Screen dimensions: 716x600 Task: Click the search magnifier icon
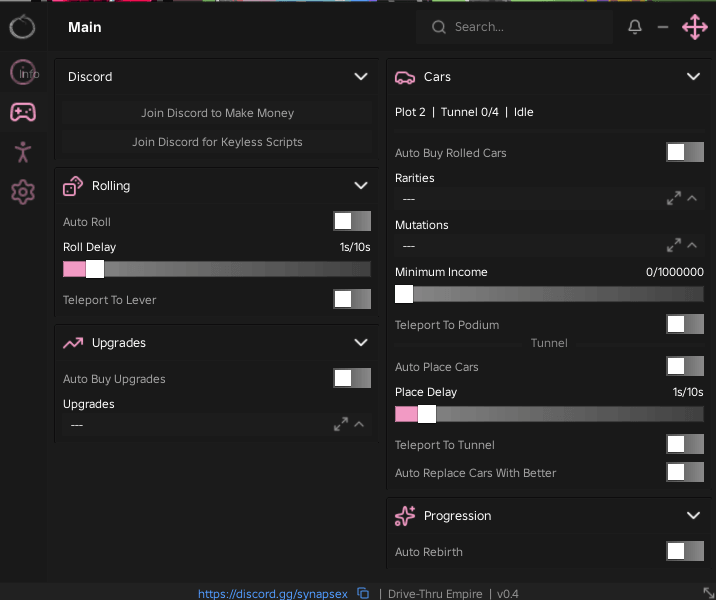pos(439,27)
